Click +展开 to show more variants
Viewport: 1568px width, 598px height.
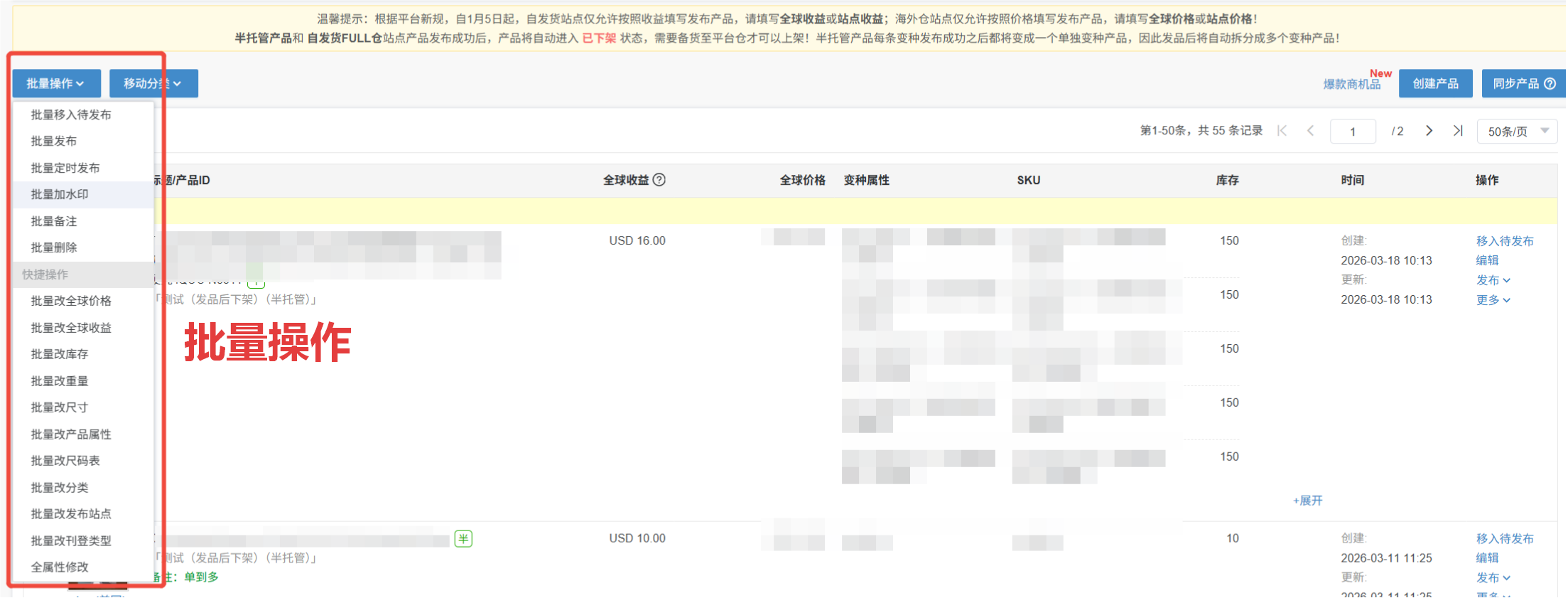(1307, 501)
